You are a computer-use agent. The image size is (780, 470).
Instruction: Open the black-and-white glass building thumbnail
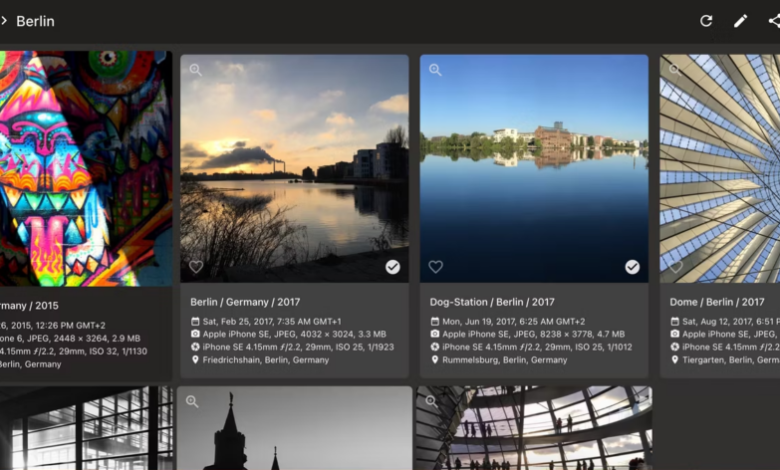[x=86, y=428]
